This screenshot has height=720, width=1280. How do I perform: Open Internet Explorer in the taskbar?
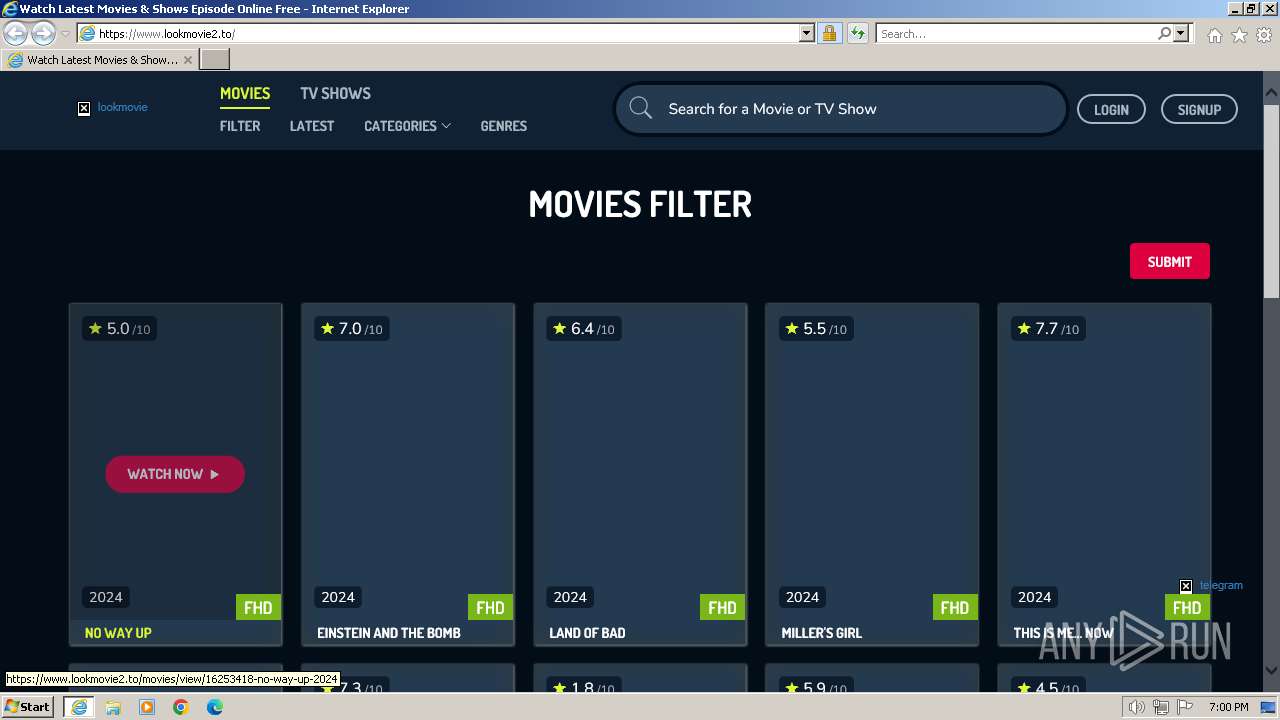tap(78, 707)
